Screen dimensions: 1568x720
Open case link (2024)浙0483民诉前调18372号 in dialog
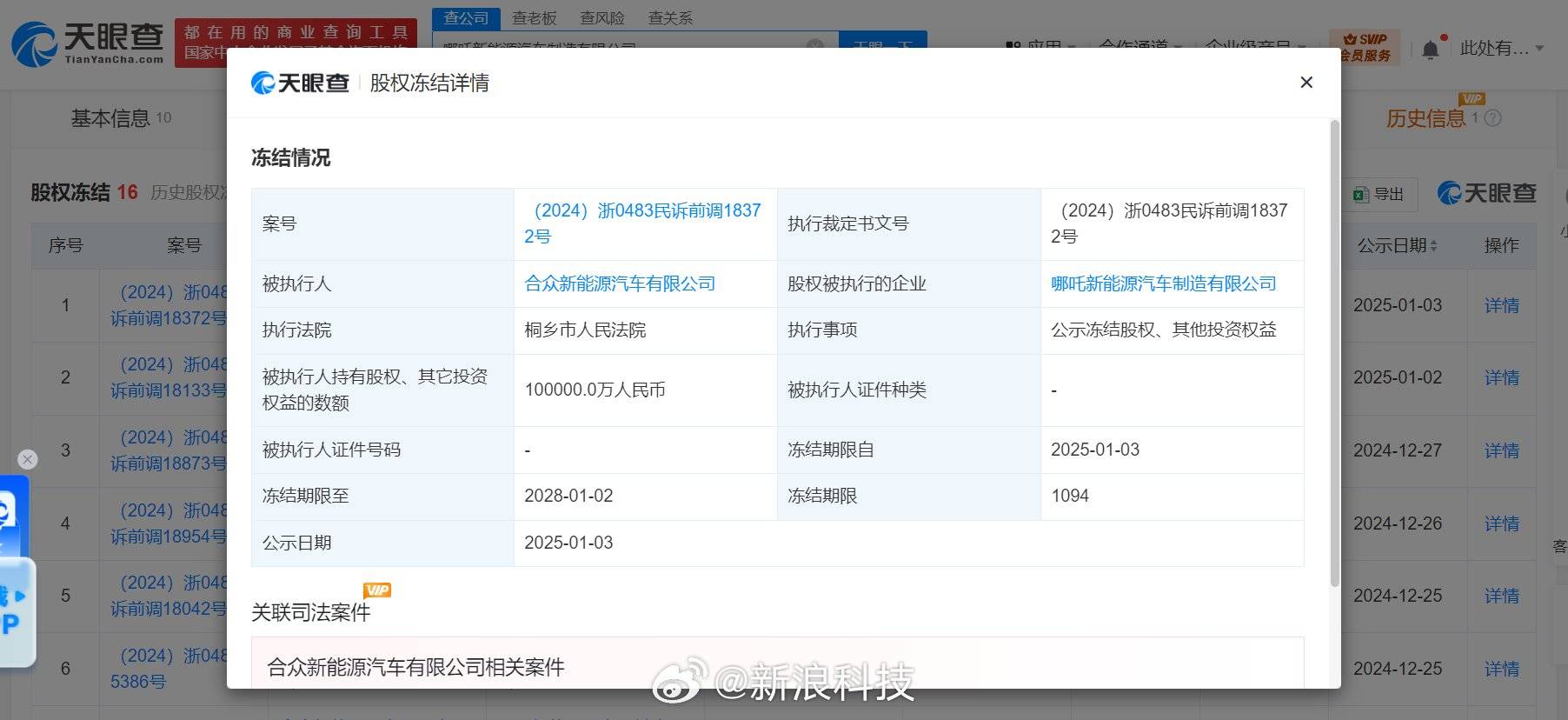point(642,223)
